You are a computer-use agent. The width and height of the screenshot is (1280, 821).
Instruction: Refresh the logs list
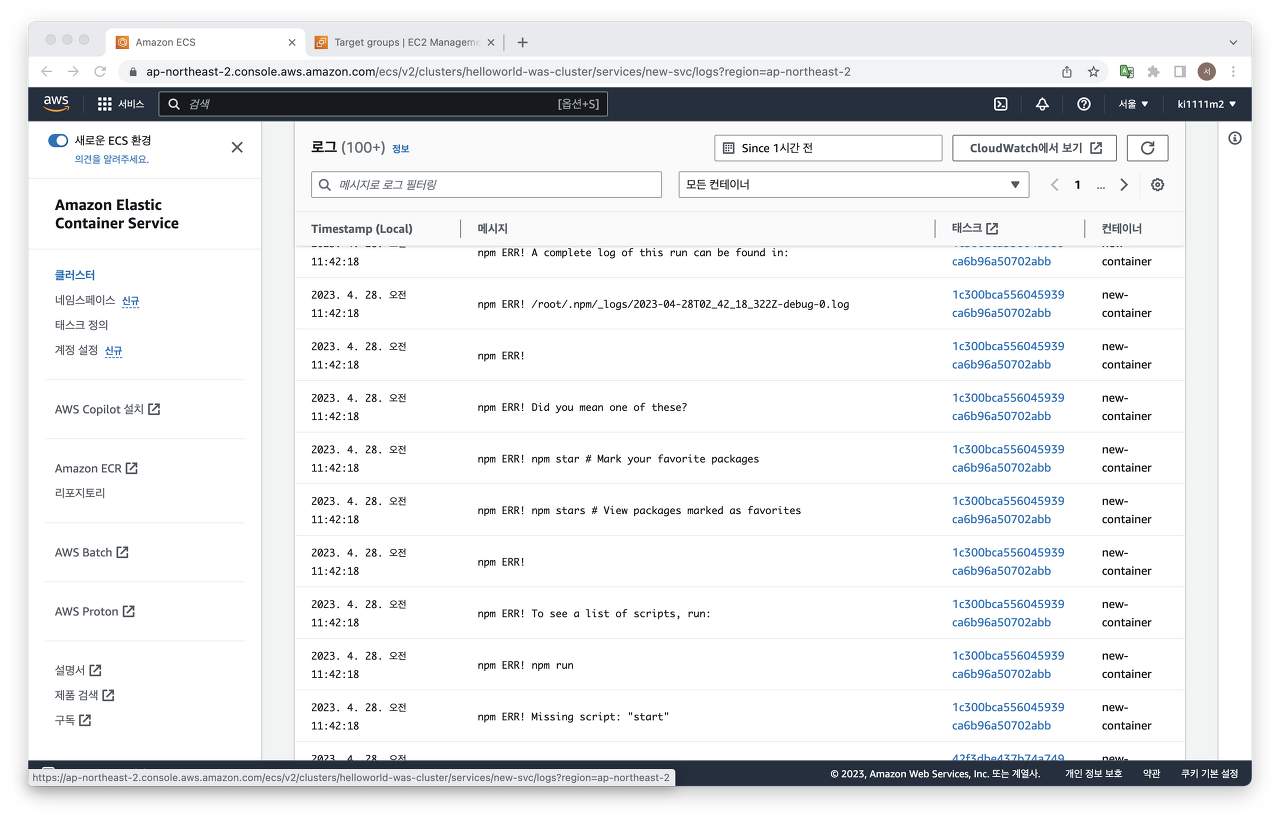(x=1148, y=148)
